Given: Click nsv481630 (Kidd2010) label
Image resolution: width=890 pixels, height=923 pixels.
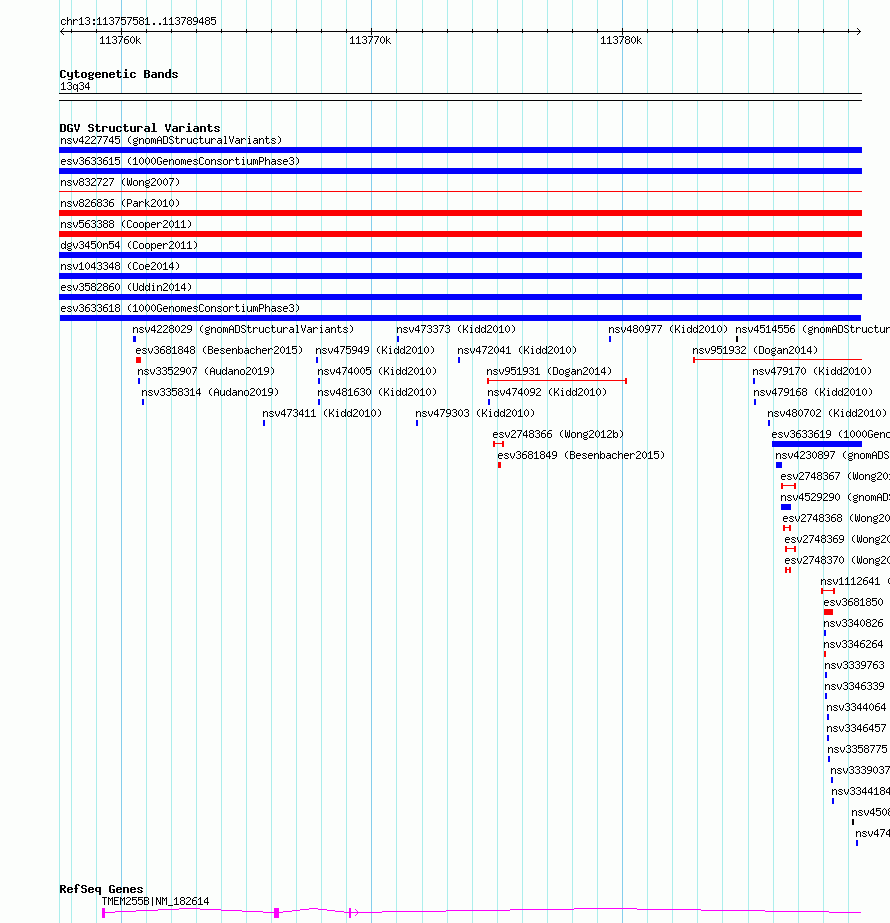Looking at the screenshot, I should [x=377, y=393].
